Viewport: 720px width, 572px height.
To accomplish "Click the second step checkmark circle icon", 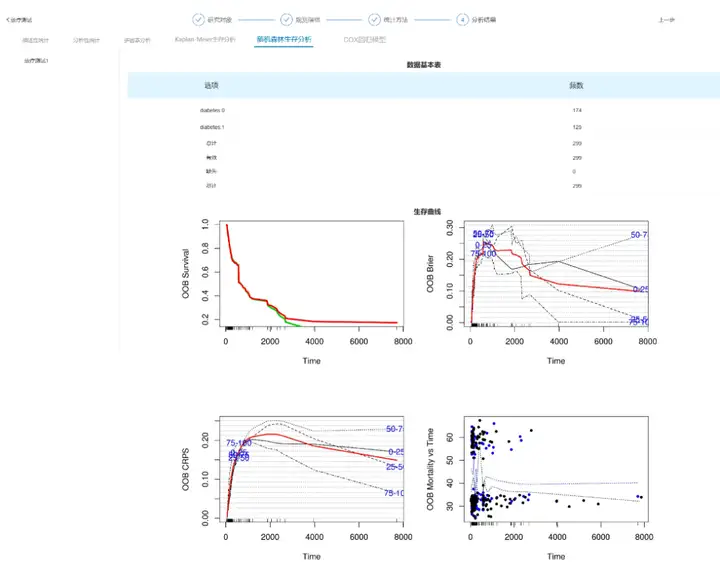I will click(x=286, y=20).
